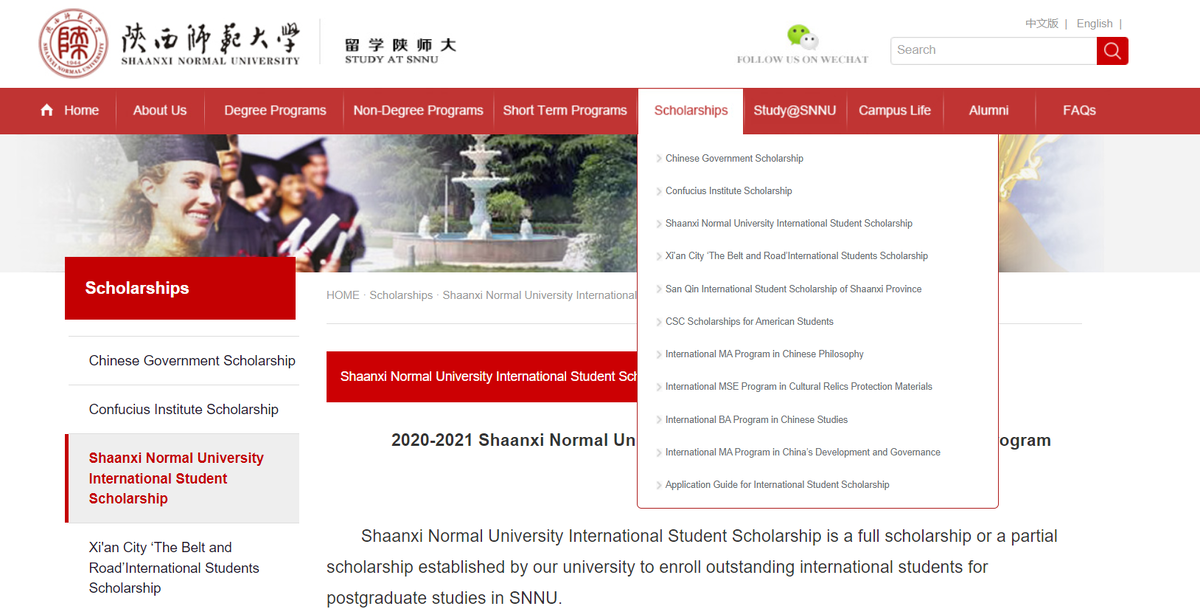The height and width of the screenshot is (609, 1200).
Task: Choose Xi'an City Belt and Road dropdown entry
Action: pyautogui.click(x=796, y=256)
